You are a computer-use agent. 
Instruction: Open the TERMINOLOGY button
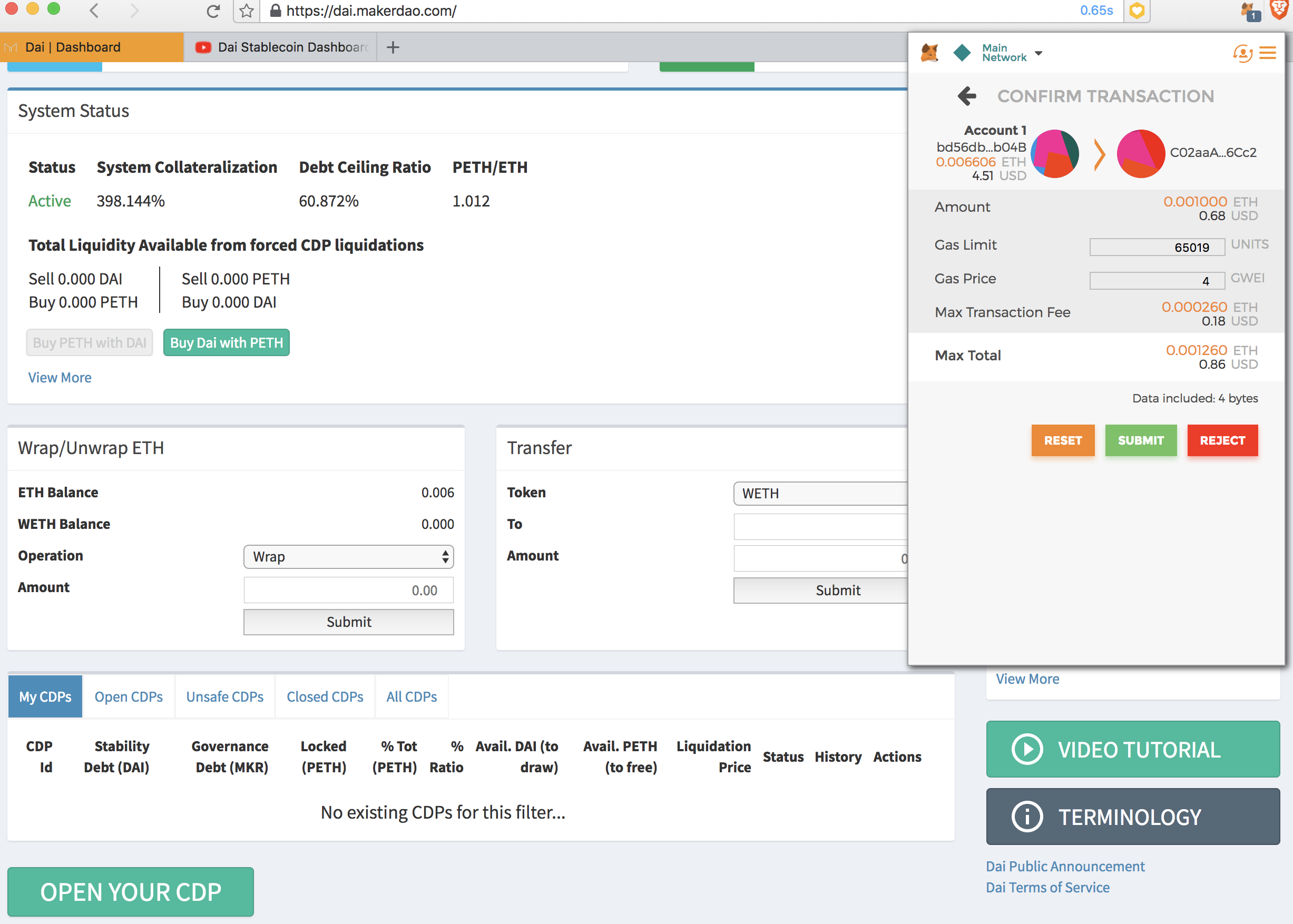coord(1132,817)
